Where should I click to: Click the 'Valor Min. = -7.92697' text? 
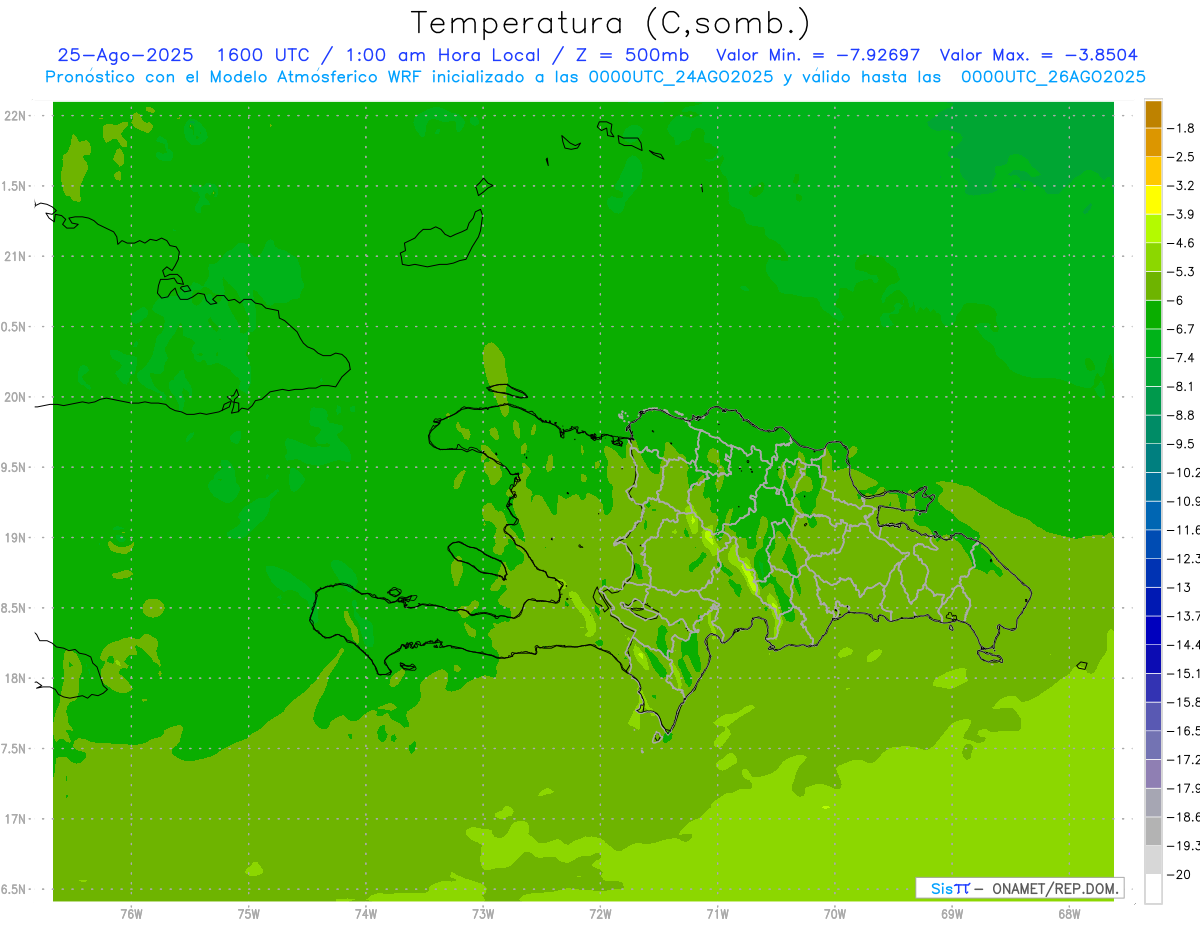pos(819,55)
